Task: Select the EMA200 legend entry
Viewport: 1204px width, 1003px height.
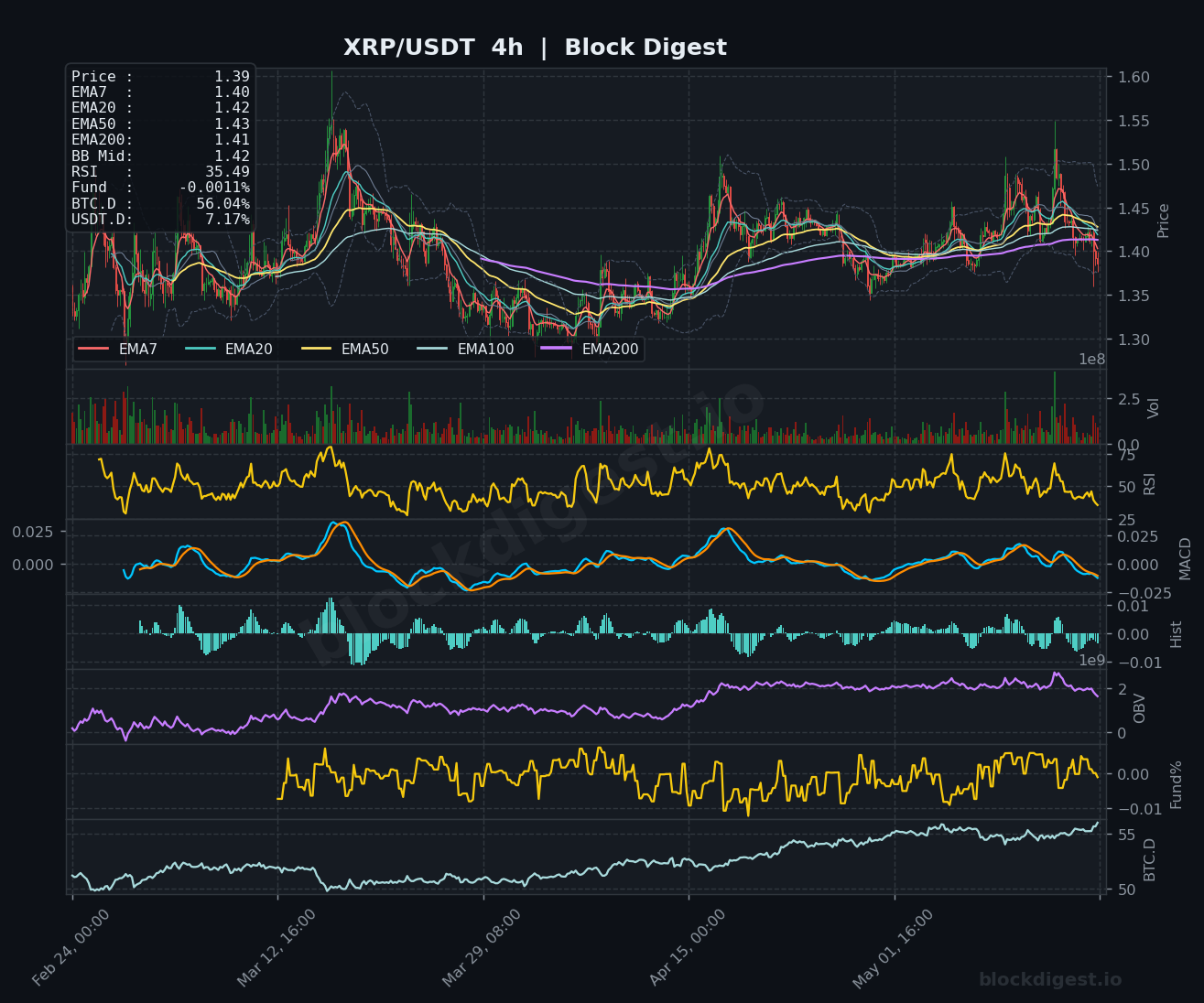Action: click(x=591, y=349)
